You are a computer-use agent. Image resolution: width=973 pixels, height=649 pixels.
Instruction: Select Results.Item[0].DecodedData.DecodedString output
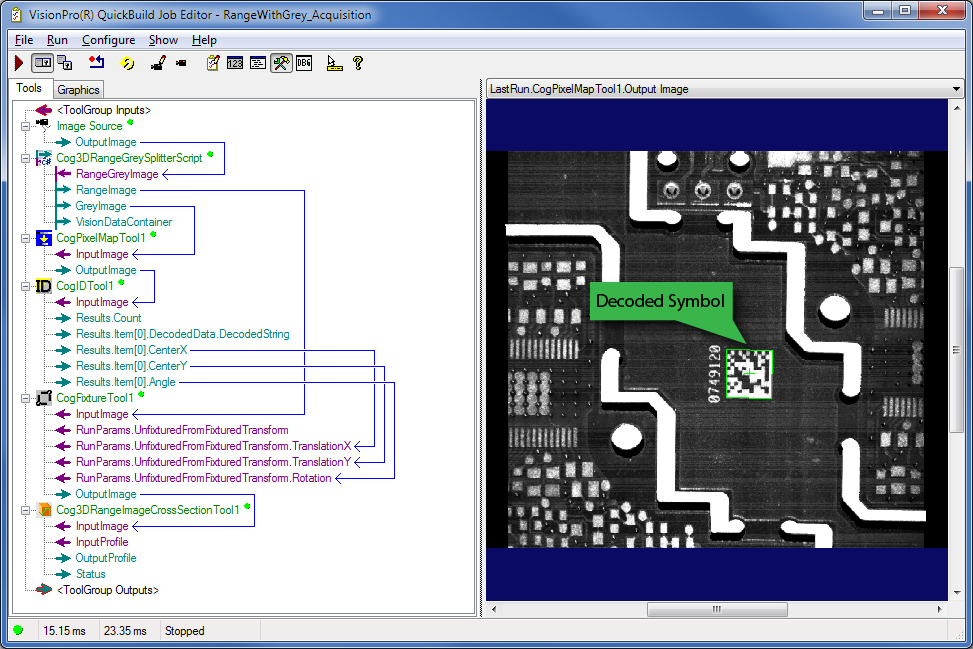(x=182, y=334)
